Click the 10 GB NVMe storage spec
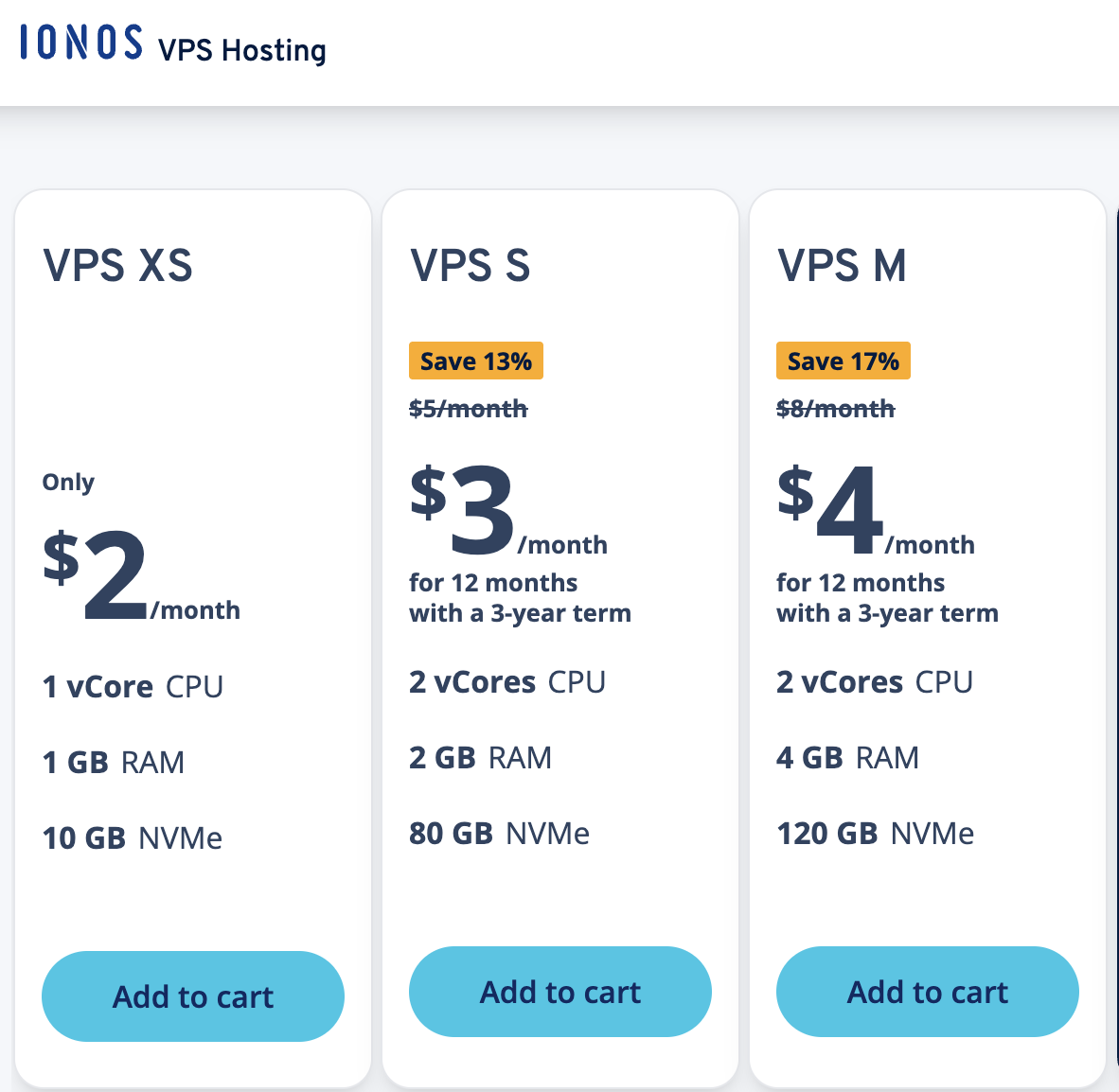 pyautogui.click(x=133, y=837)
